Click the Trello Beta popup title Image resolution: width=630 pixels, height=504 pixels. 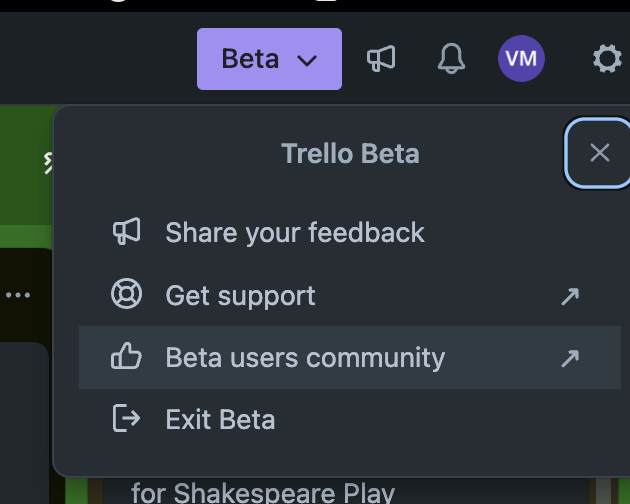tap(350, 154)
